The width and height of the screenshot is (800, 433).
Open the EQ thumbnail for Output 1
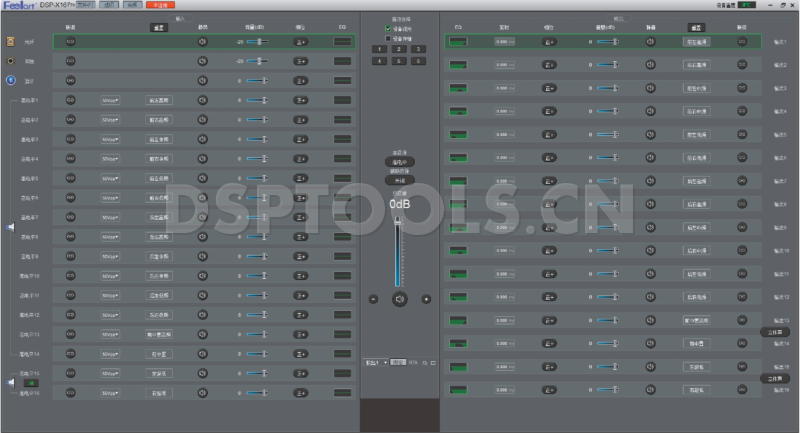pyautogui.click(x=459, y=42)
